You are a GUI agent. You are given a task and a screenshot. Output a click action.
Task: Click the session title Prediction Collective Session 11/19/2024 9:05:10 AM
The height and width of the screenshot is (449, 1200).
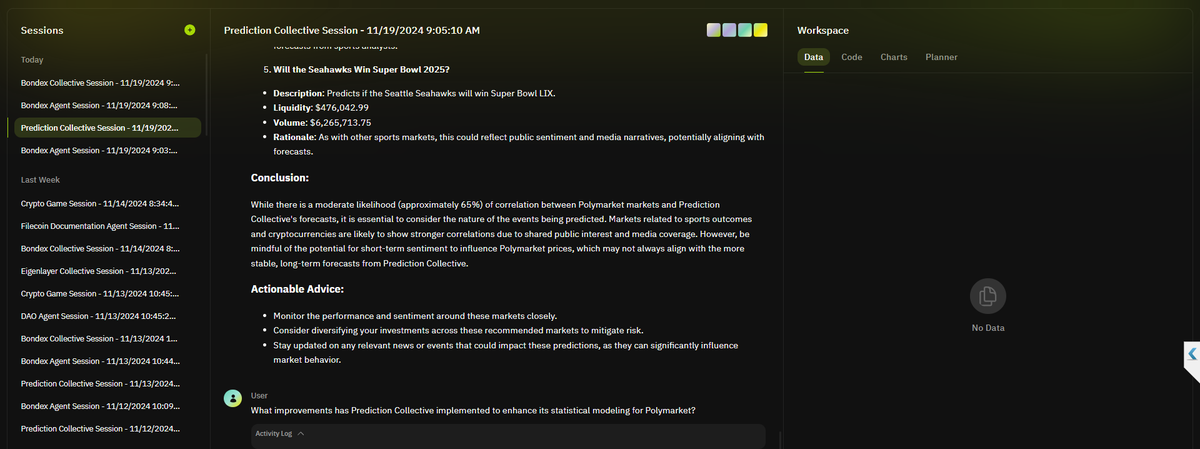pyautogui.click(x=352, y=31)
